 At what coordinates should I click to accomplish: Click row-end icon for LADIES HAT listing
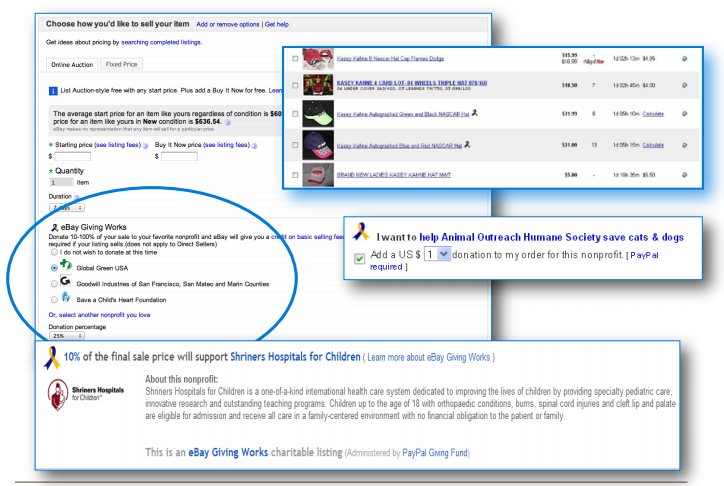click(684, 175)
